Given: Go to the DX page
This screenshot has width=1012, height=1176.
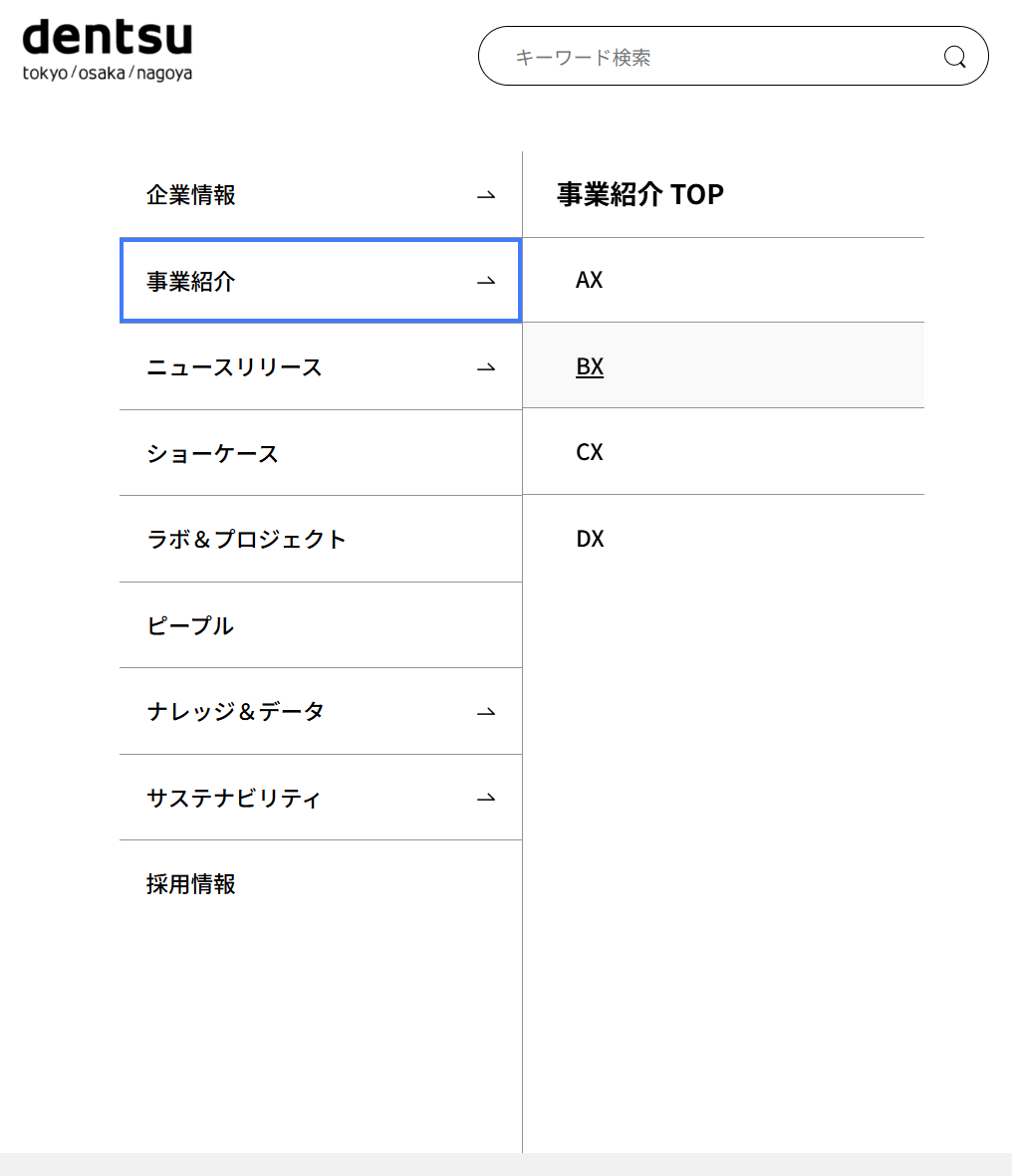Looking at the screenshot, I should [x=590, y=539].
